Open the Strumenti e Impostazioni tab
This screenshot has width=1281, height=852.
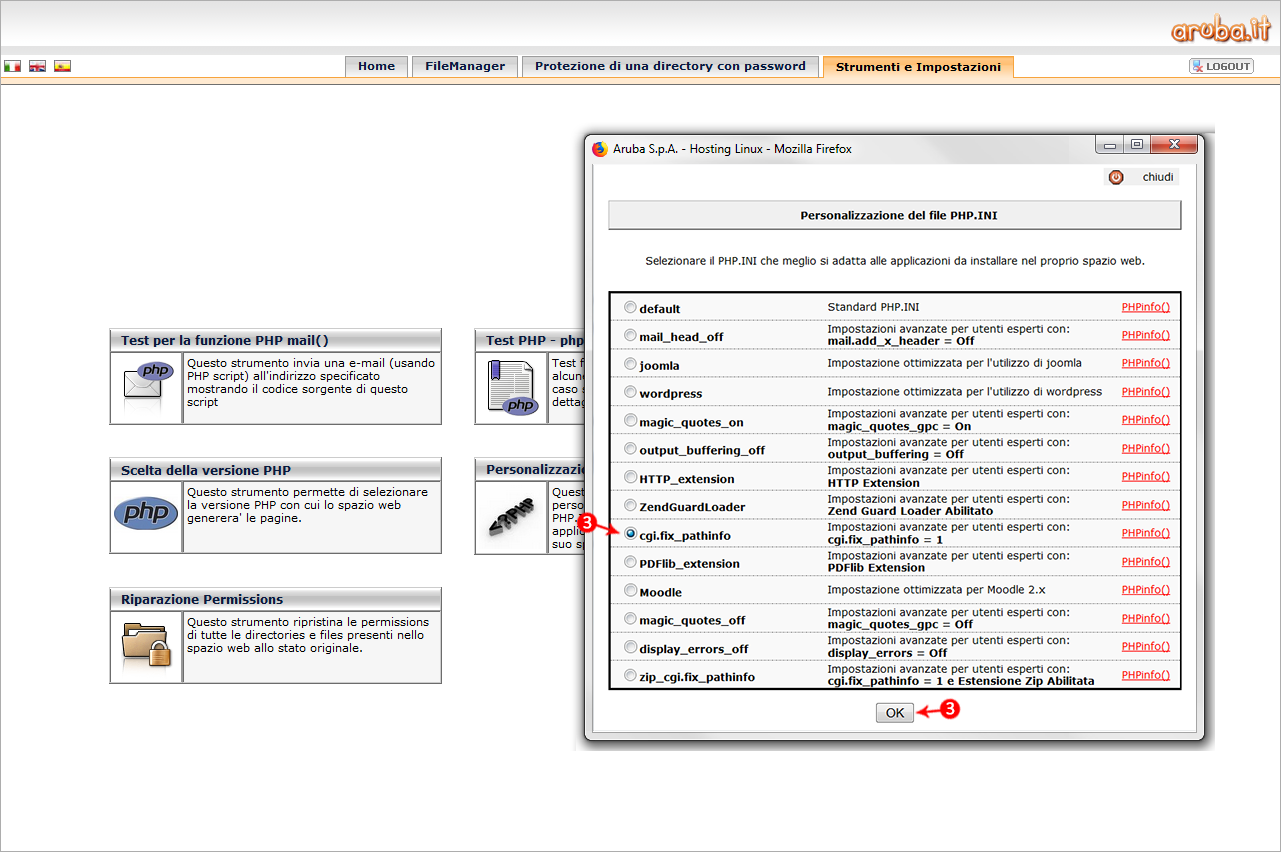coord(918,66)
